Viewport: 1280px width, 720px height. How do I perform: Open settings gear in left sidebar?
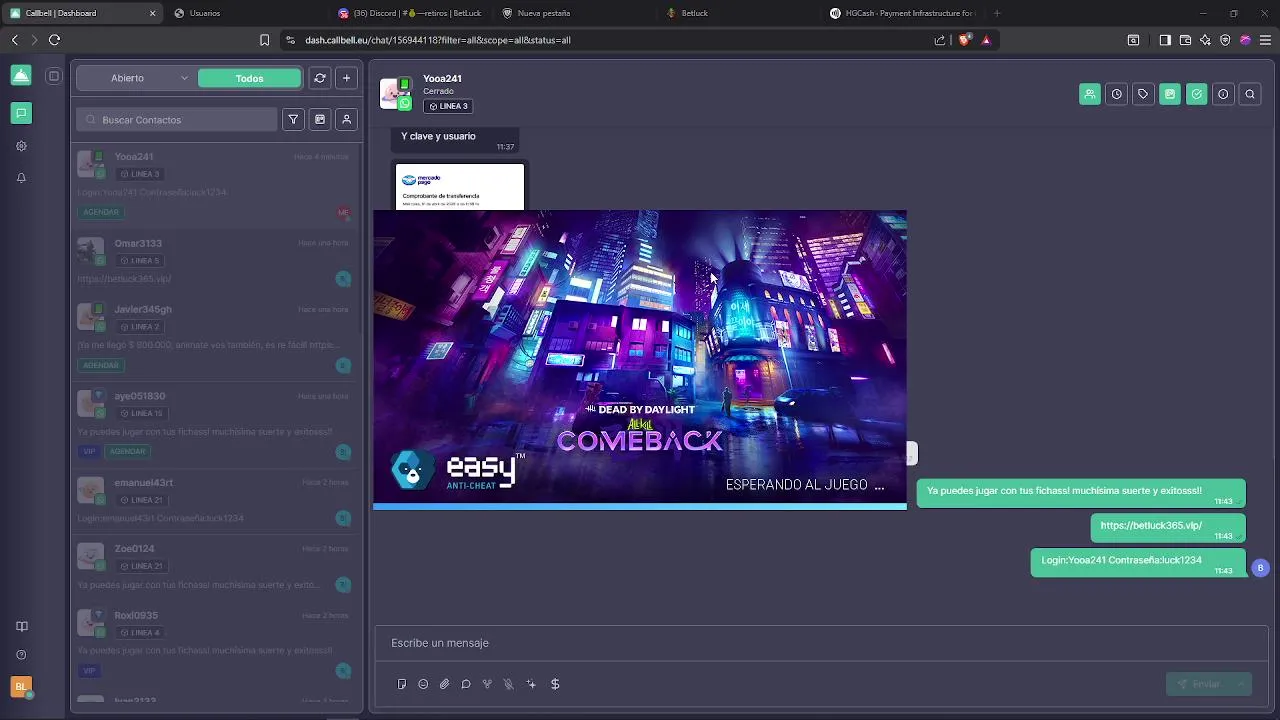tap(21, 146)
